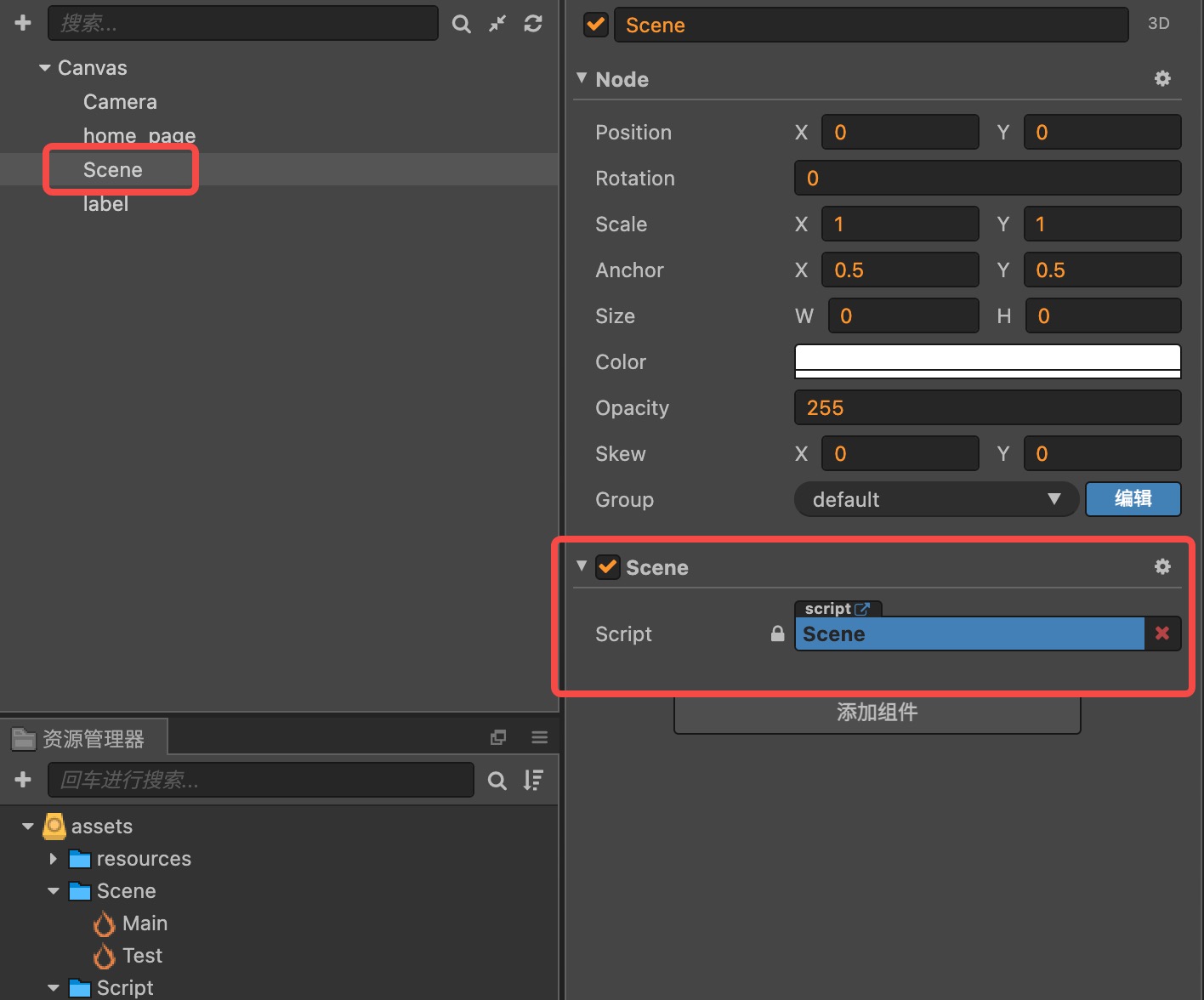
Task: Select the Test scene file
Action: pyautogui.click(x=128, y=956)
